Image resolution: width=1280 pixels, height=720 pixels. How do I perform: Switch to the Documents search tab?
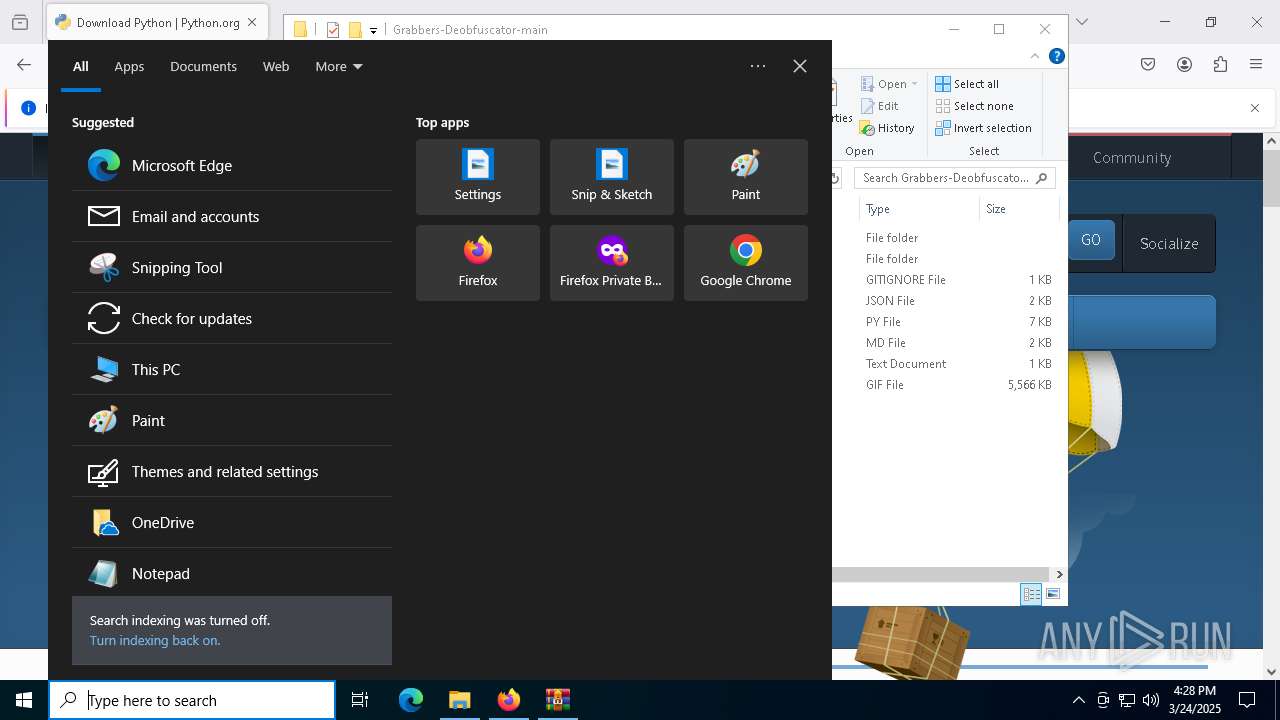pos(203,66)
